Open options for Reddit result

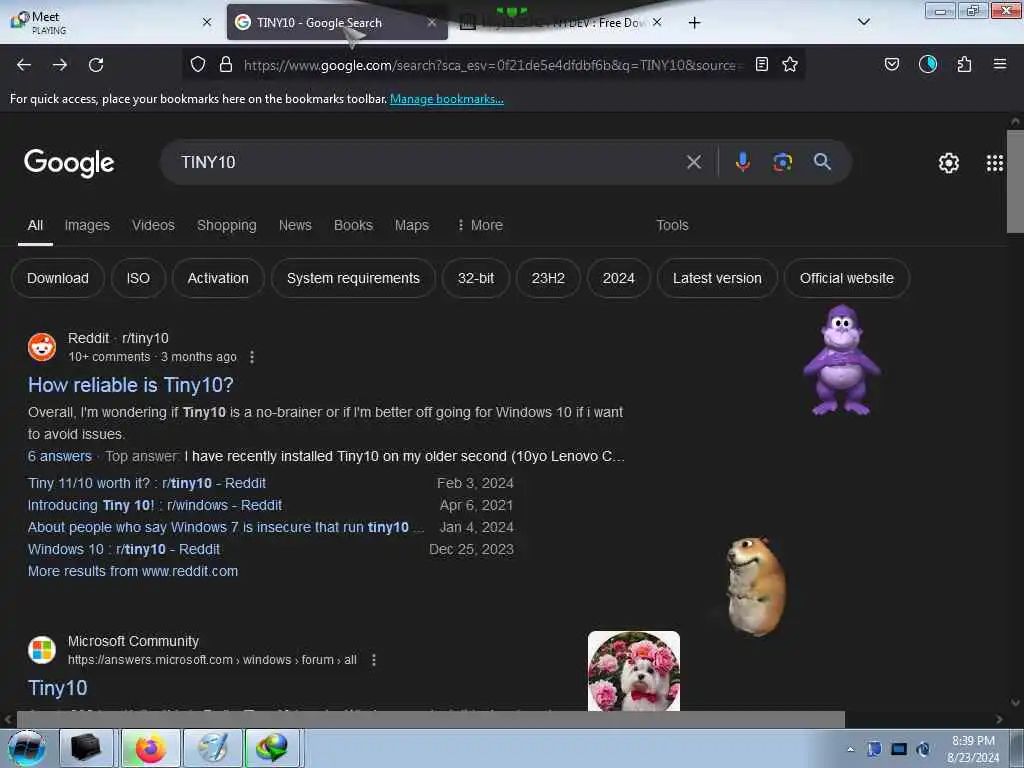(x=252, y=357)
